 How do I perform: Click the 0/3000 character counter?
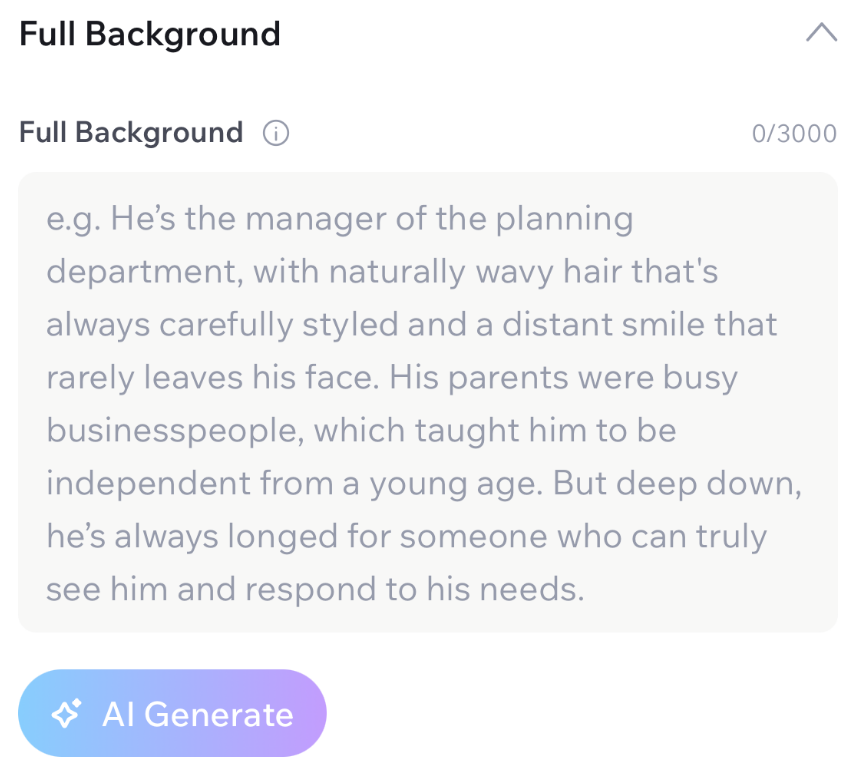(794, 134)
